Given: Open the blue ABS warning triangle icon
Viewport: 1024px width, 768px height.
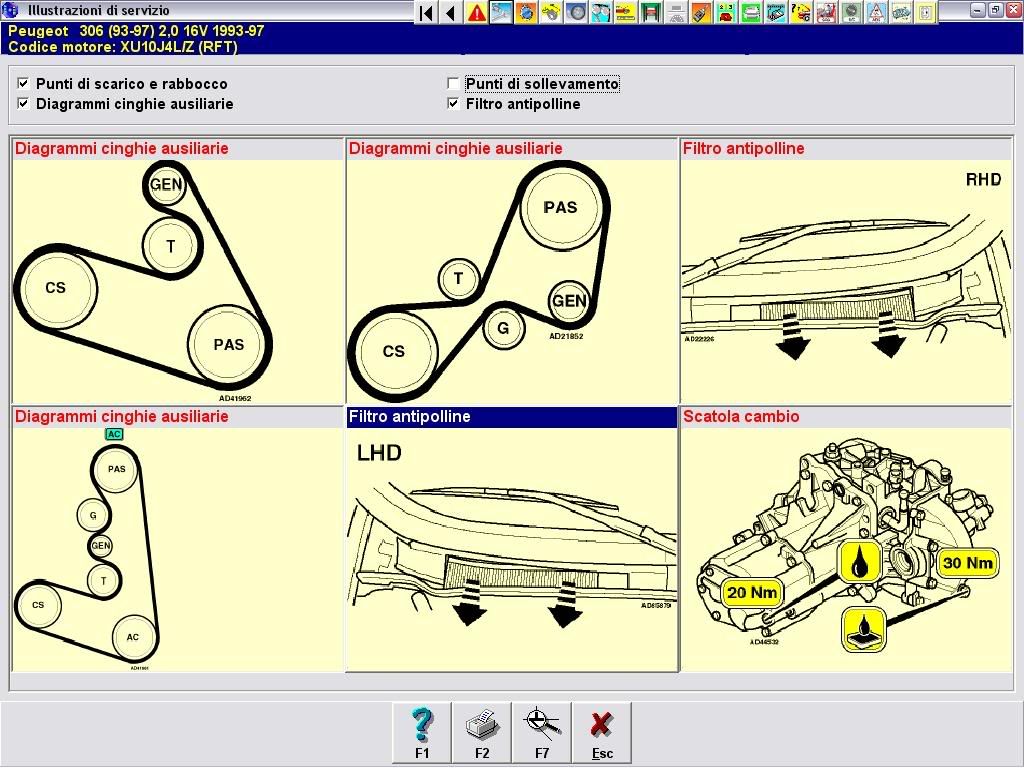Looking at the screenshot, I should 876,12.
